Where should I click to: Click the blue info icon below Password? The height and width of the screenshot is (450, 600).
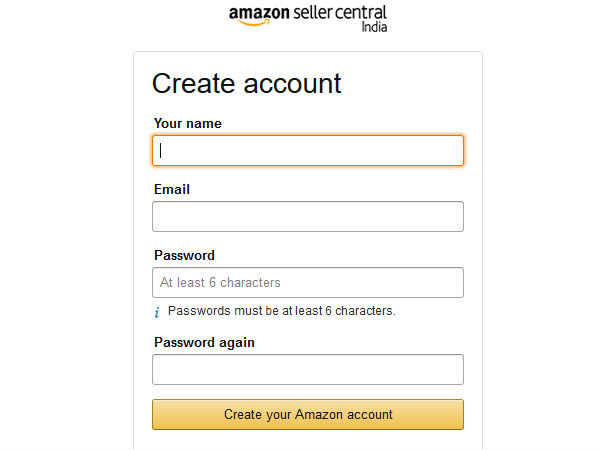[157, 312]
